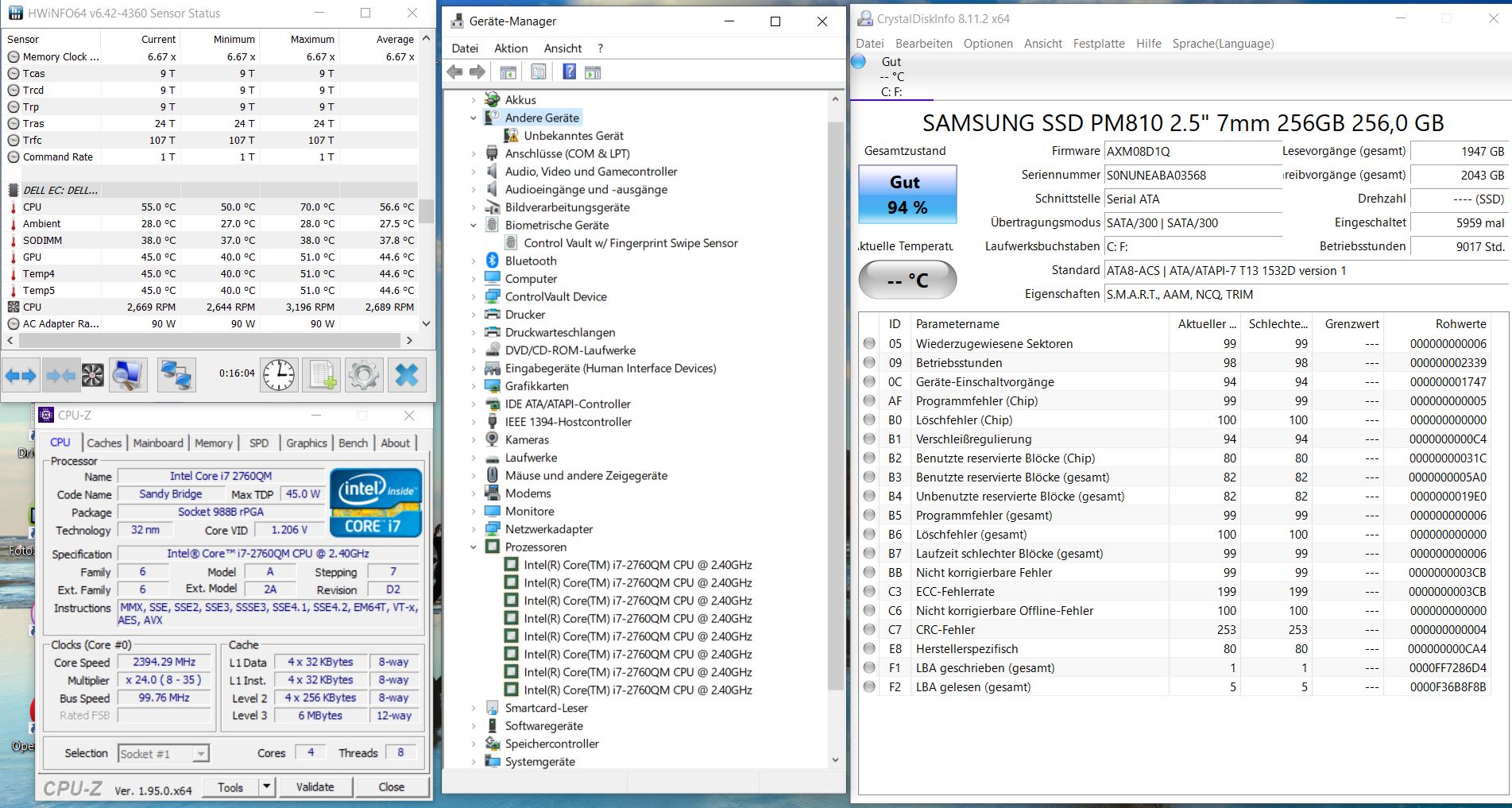Click the Core Speed value field in CPU-Z

coord(164,662)
